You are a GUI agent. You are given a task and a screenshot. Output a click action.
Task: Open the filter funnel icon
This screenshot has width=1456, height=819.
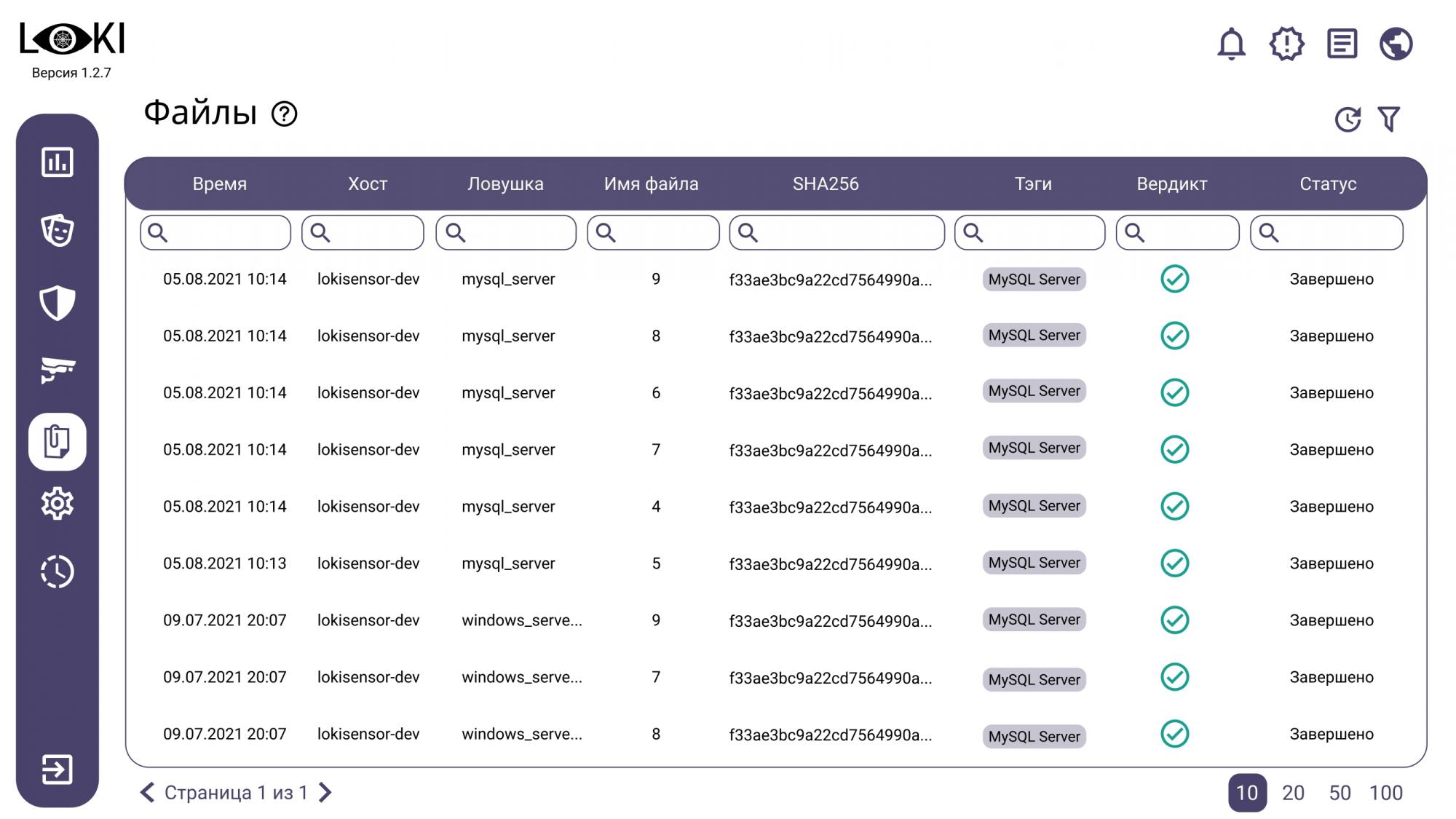pyautogui.click(x=1389, y=119)
